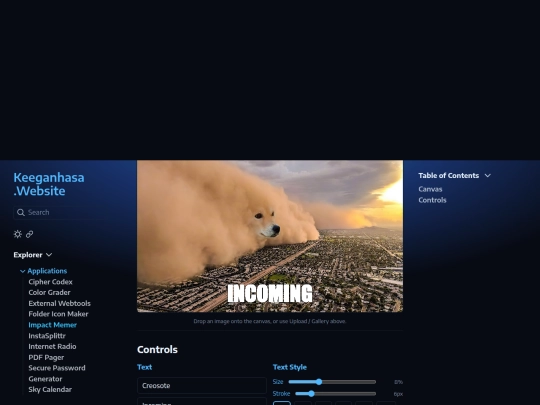The height and width of the screenshot is (405, 540).
Task: Click the meme canvas image
Action: [x=270, y=236]
